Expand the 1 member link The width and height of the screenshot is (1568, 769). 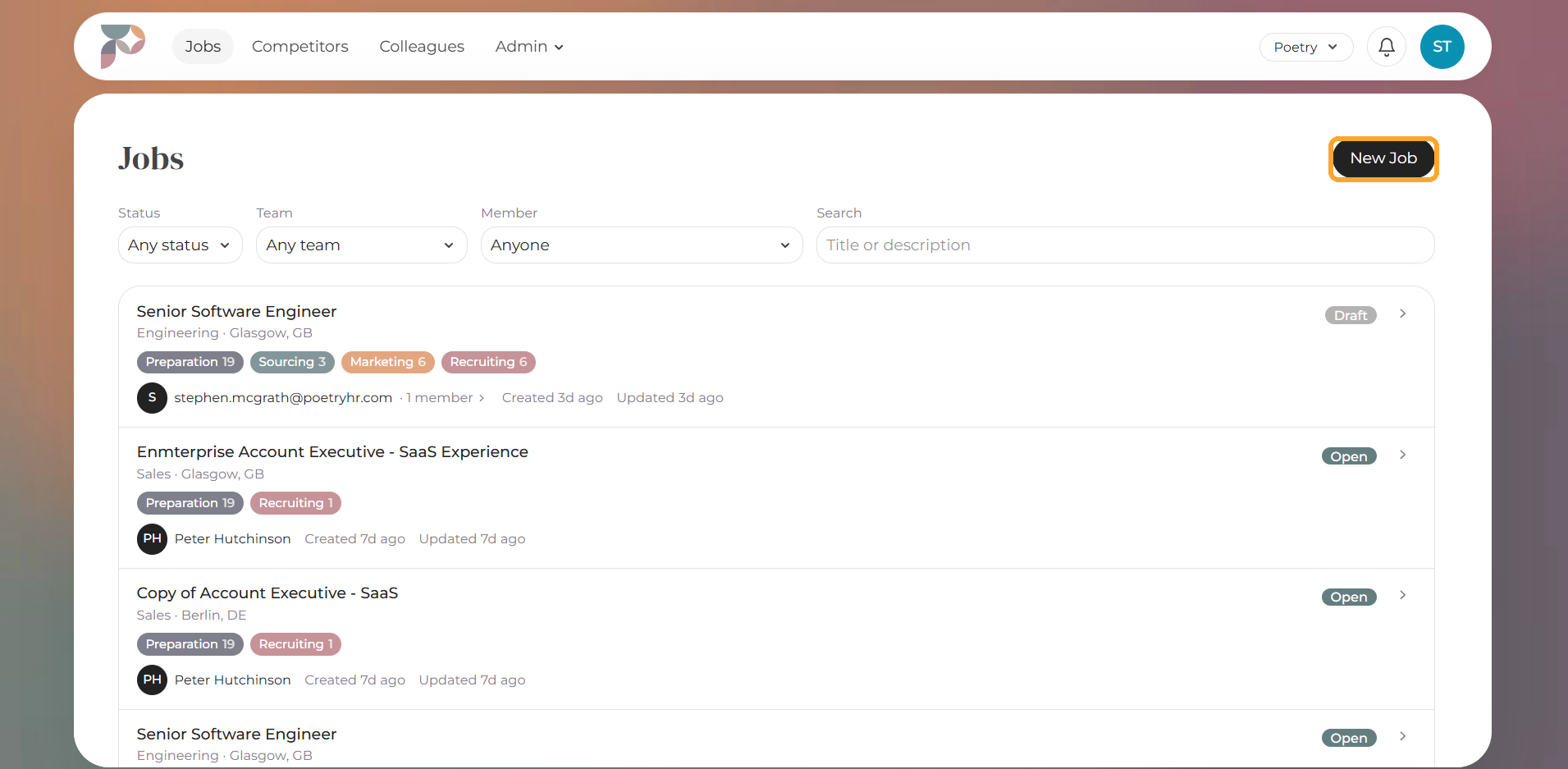point(445,397)
